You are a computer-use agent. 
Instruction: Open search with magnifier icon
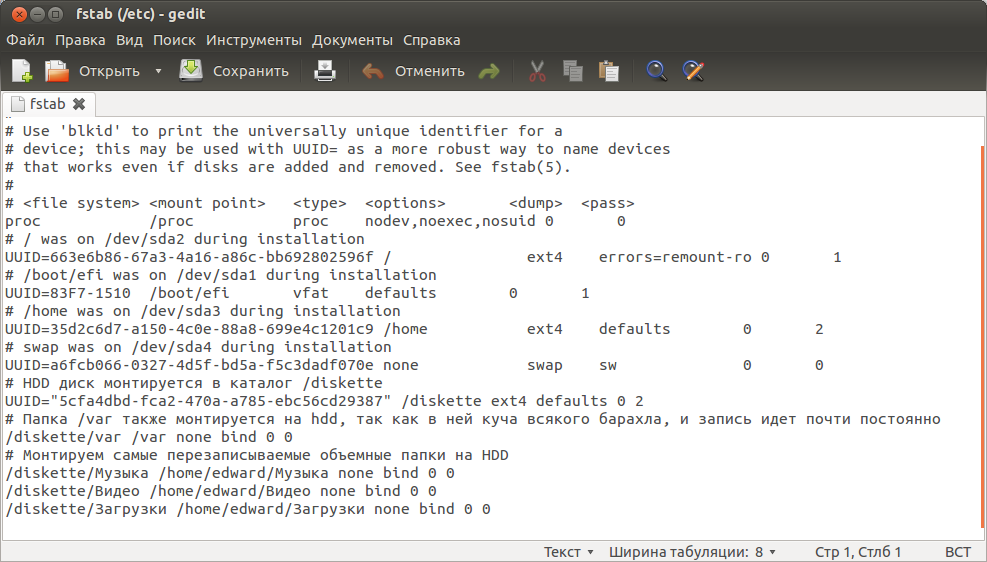pyautogui.click(x=657, y=71)
